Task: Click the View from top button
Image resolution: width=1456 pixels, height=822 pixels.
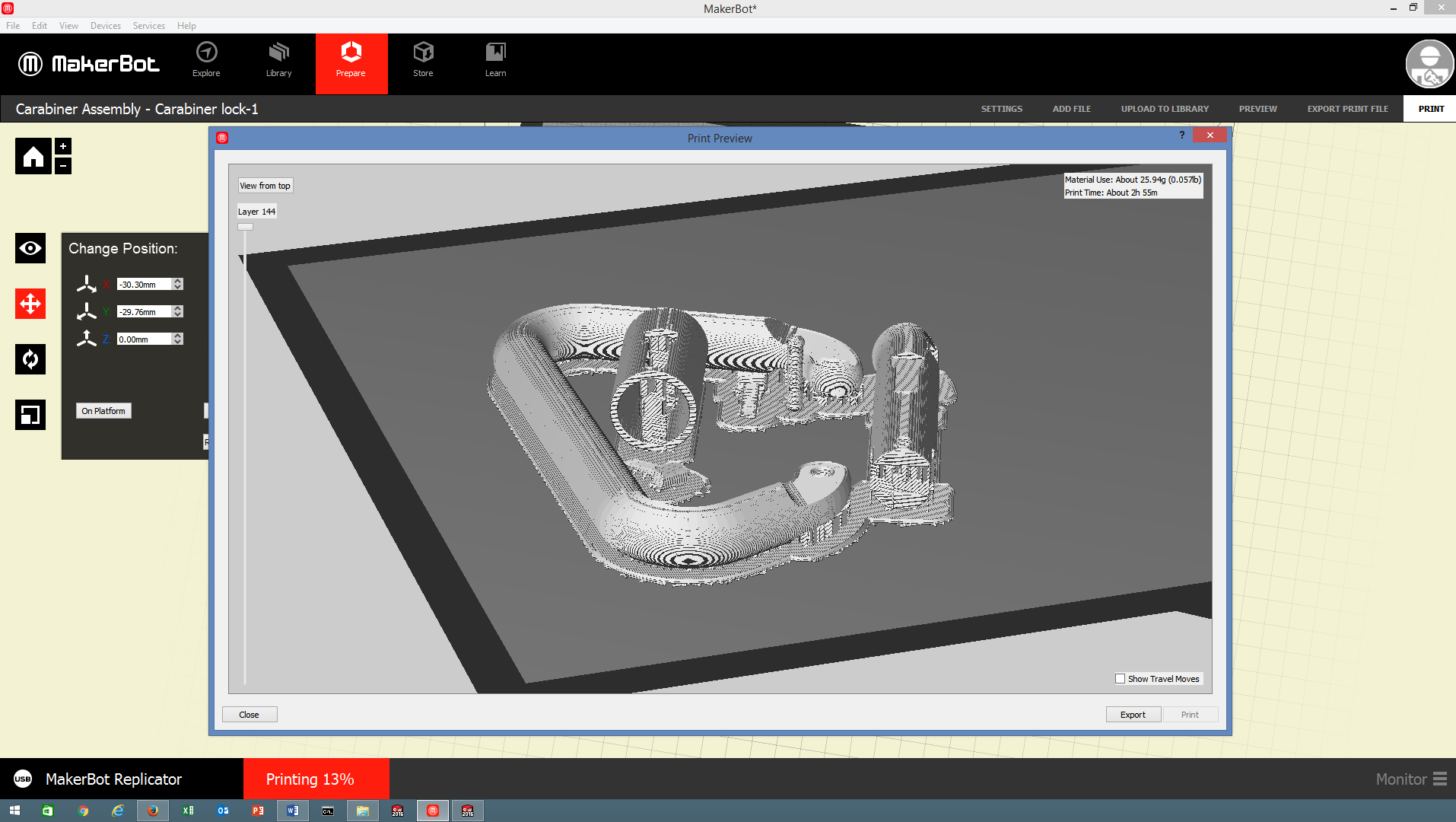Action: tap(265, 186)
